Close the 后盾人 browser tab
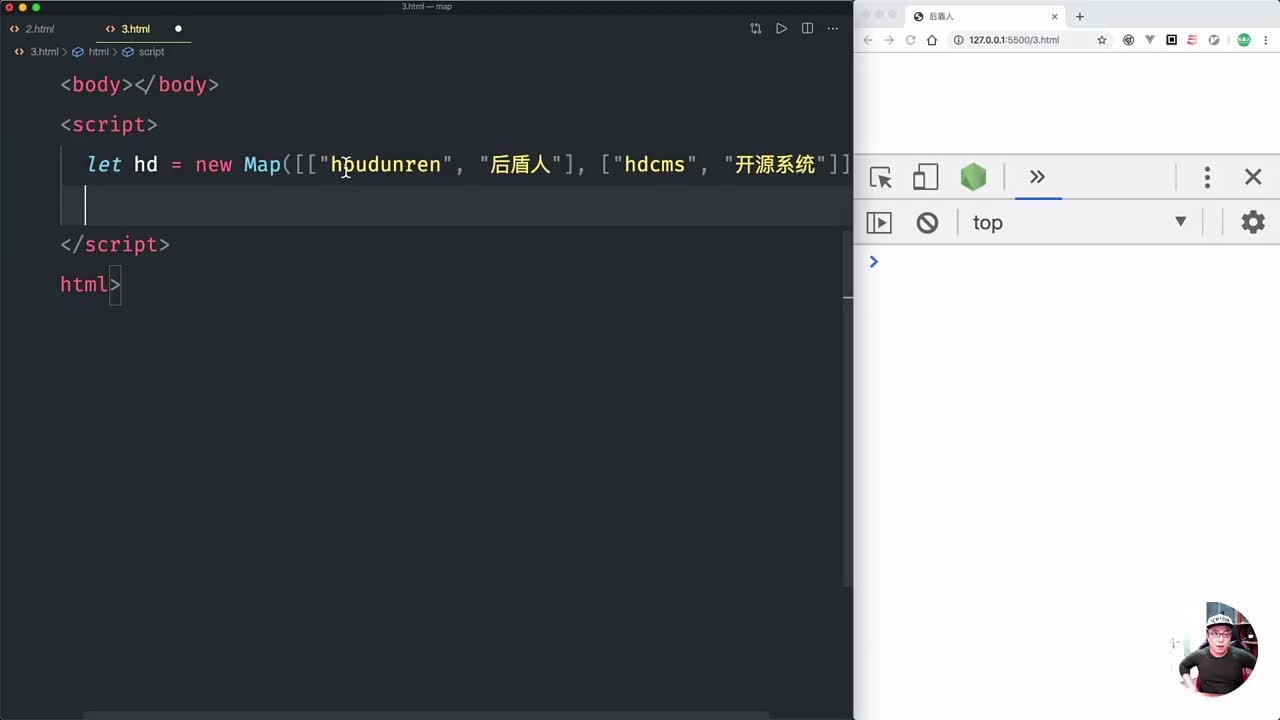This screenshot has width=1280, height=720. pos(1054,16)
